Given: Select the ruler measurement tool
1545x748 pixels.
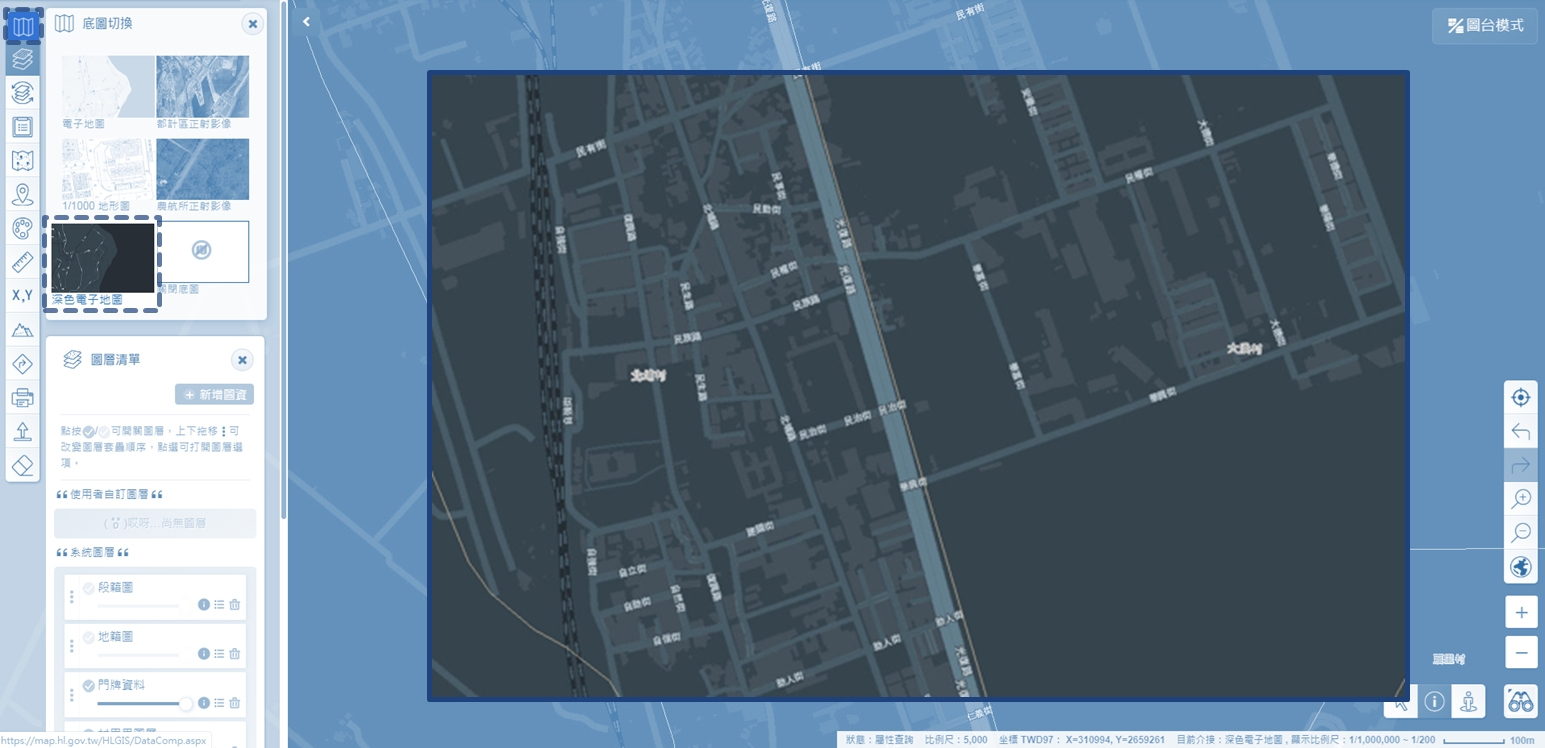Looking at the screenshot, I should point(22,263).
